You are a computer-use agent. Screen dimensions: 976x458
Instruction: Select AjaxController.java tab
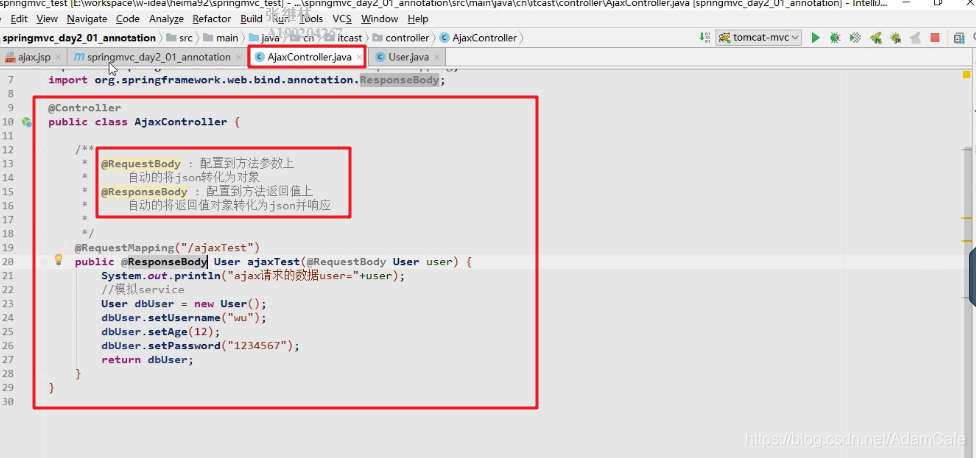(x=309, y=57)
